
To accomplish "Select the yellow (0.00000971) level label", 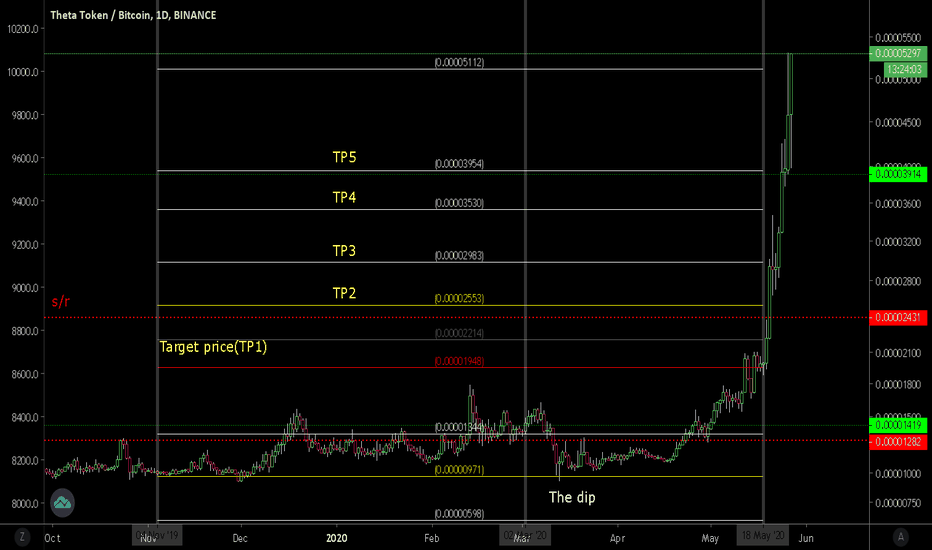I will pos(459,470).
